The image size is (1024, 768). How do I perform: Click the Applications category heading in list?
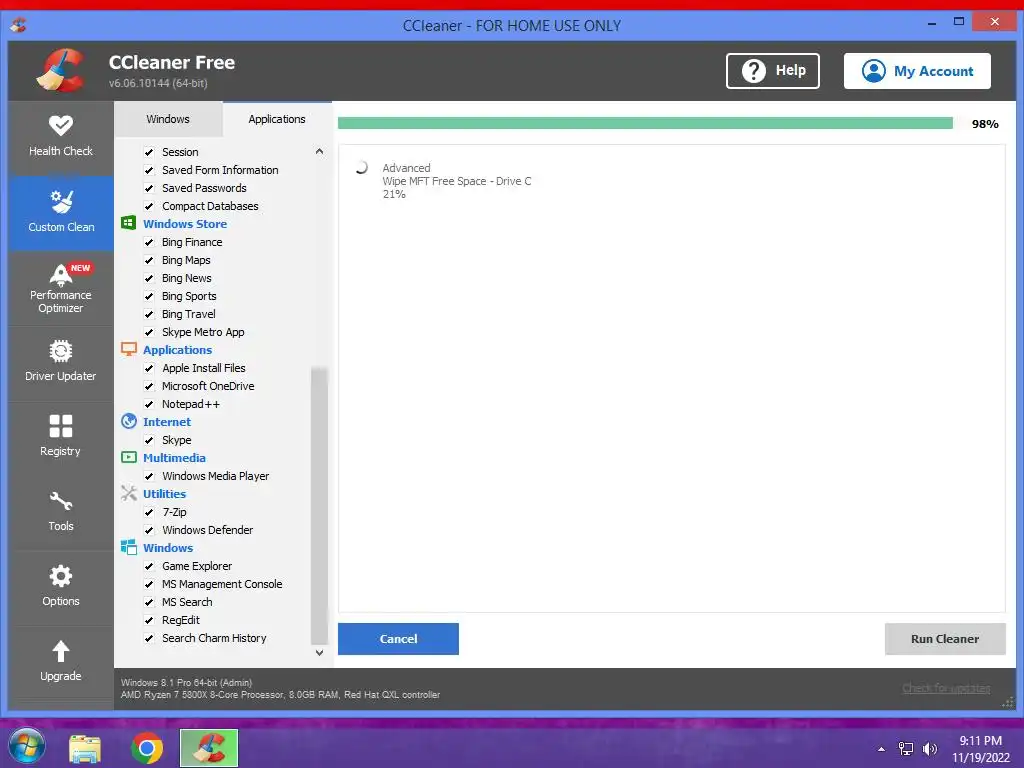178,350
